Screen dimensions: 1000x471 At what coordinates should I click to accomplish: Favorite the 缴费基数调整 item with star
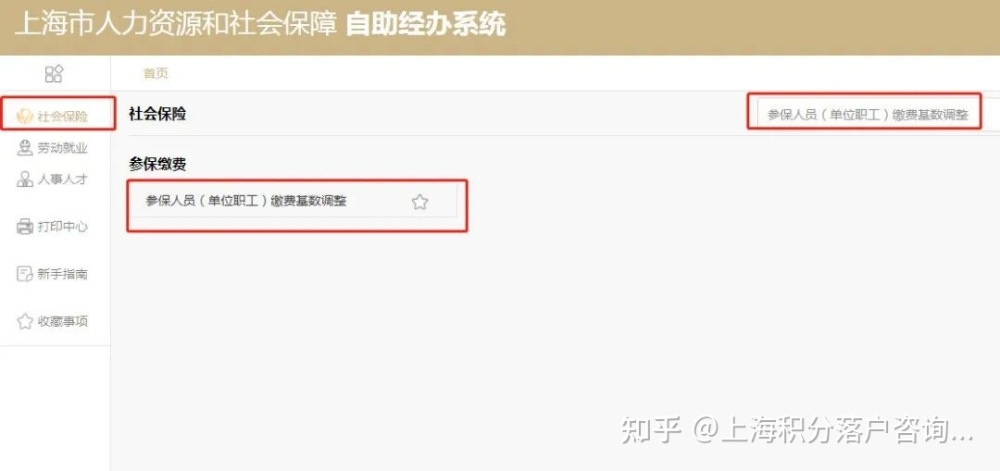[420, 202]
